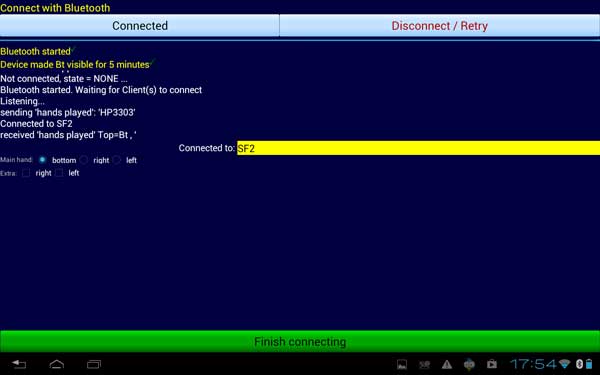Click the Connected button
The height and width of the screenshot is (375, 600).
[140, 26]
